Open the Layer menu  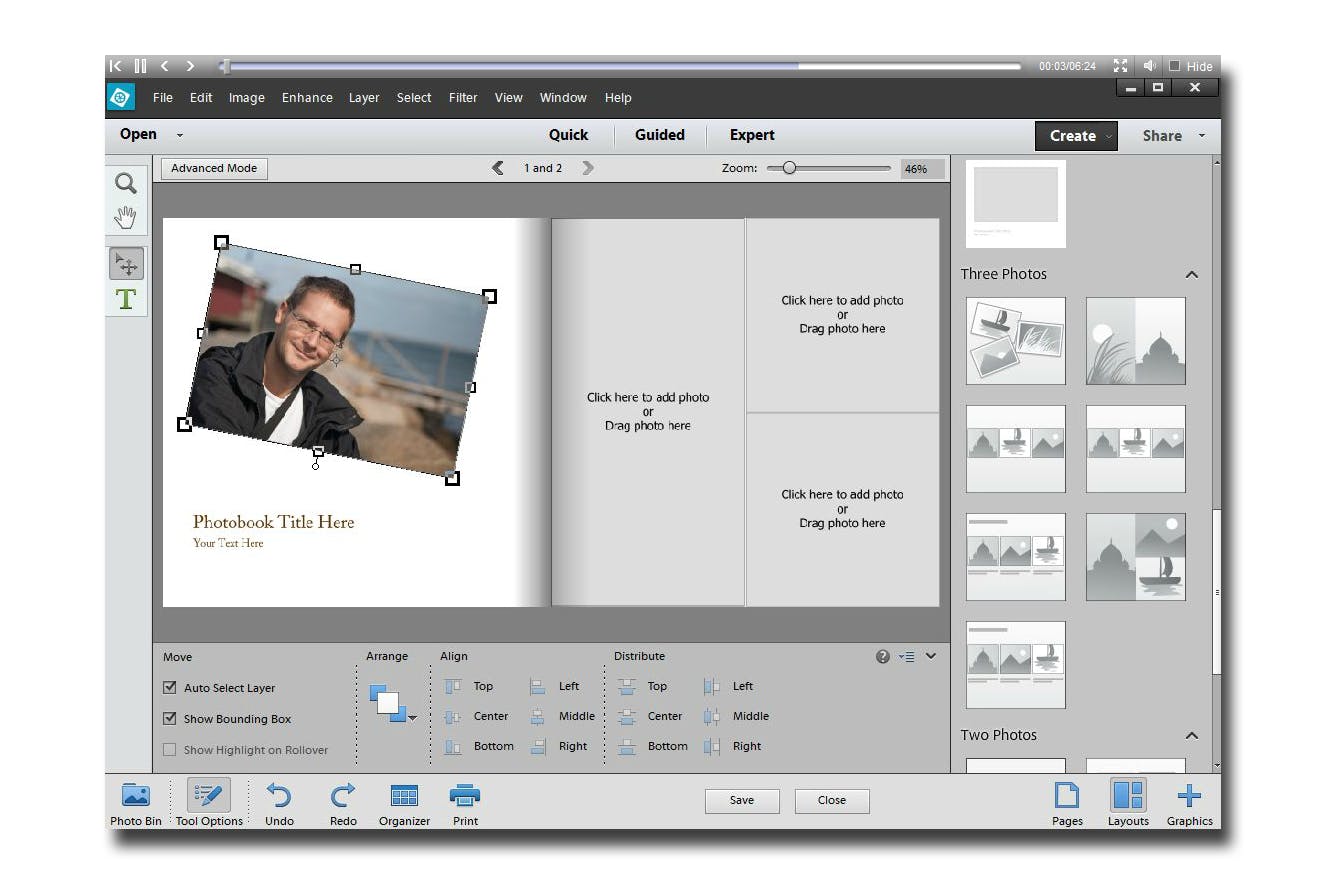pos(364,98)
